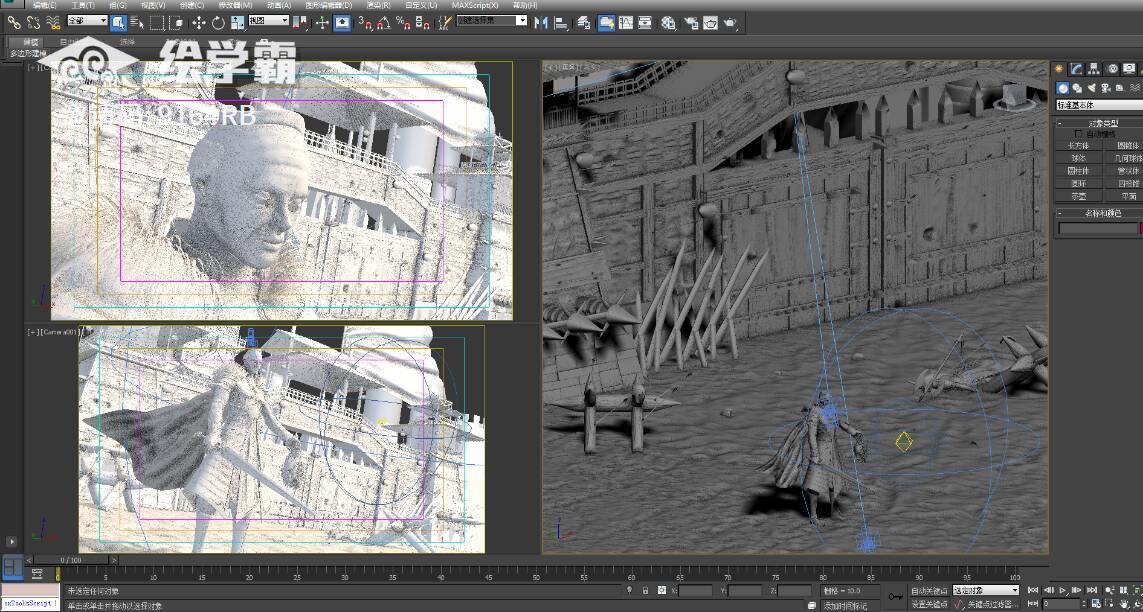Image resolution: width=1143 pixels, height=612 pixels.
Task: Toggle Angle Snap
Action: [384, 23]
